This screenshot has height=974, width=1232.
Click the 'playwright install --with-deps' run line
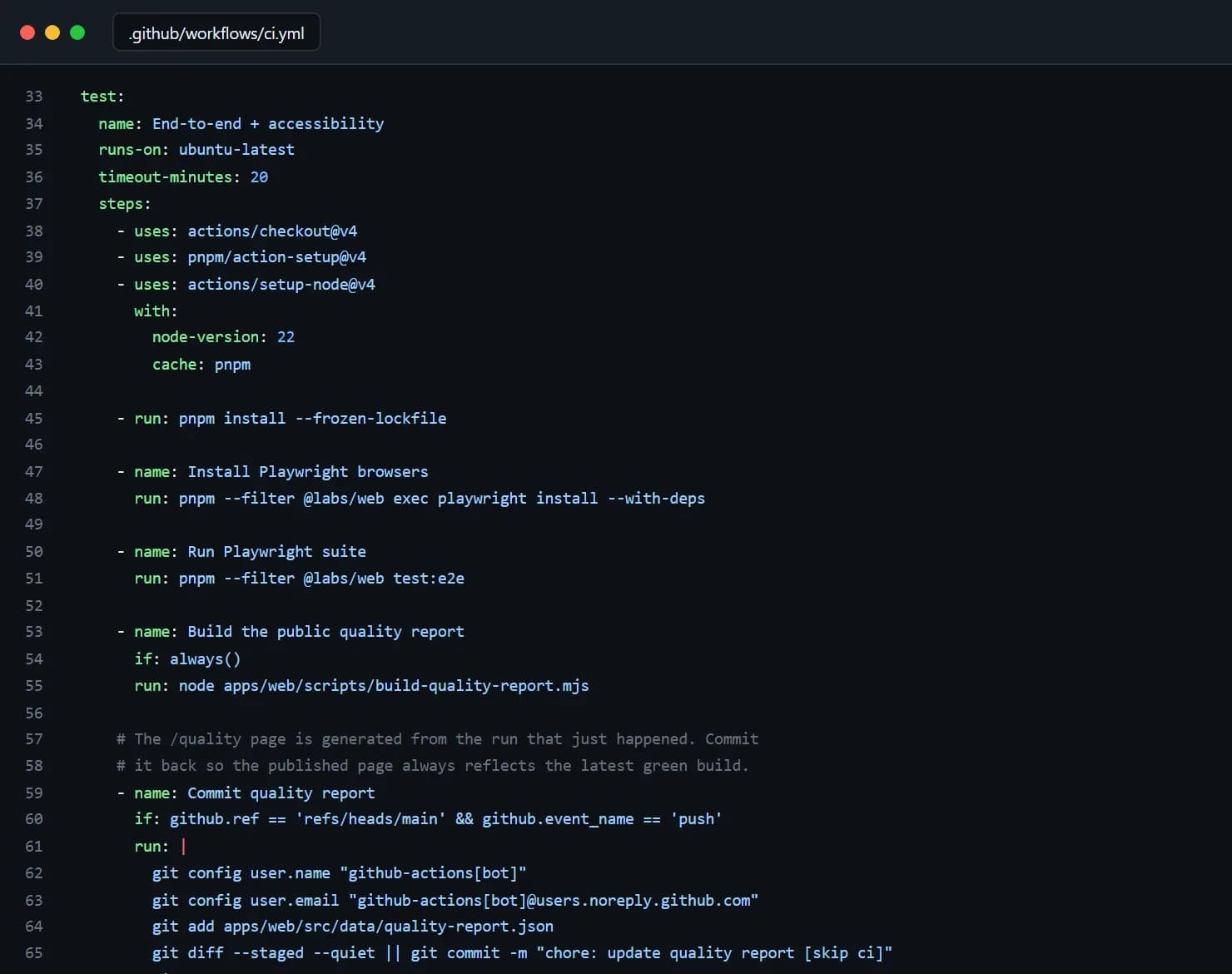(420, 498)
